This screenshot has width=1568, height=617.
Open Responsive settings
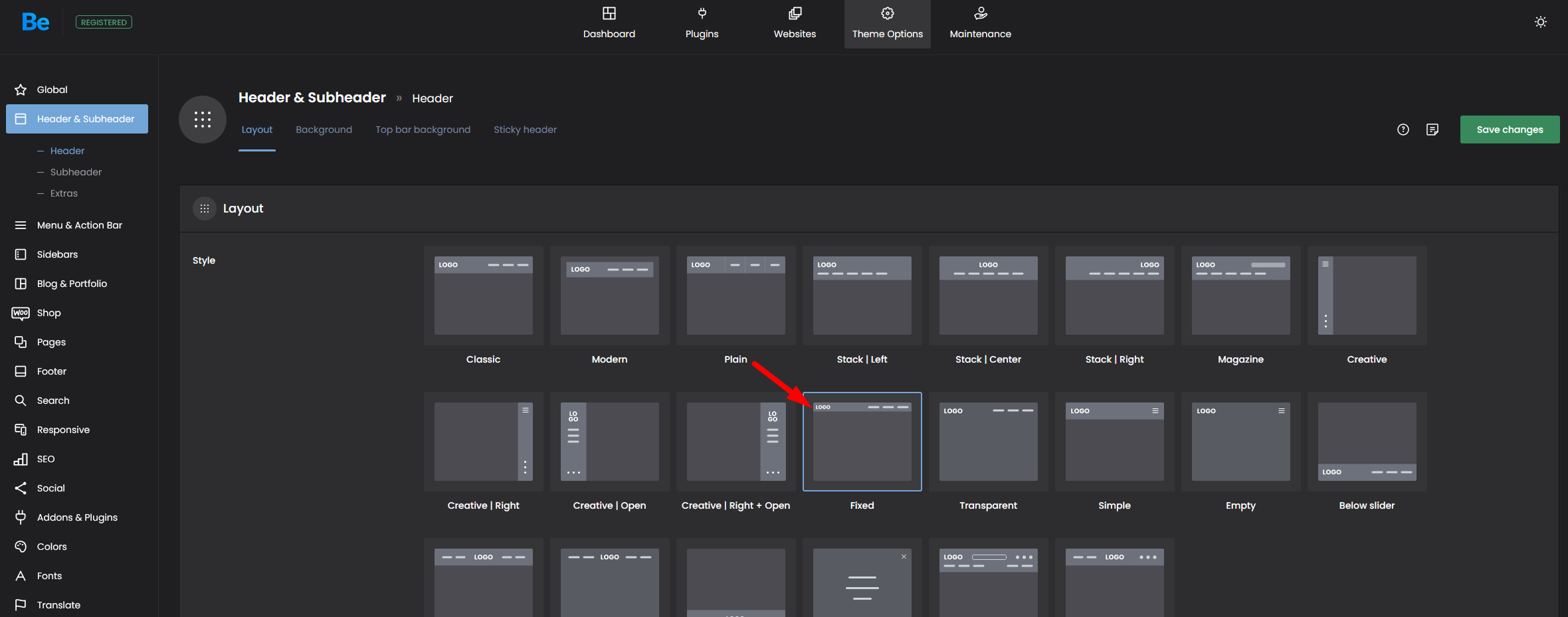point(77,430)
